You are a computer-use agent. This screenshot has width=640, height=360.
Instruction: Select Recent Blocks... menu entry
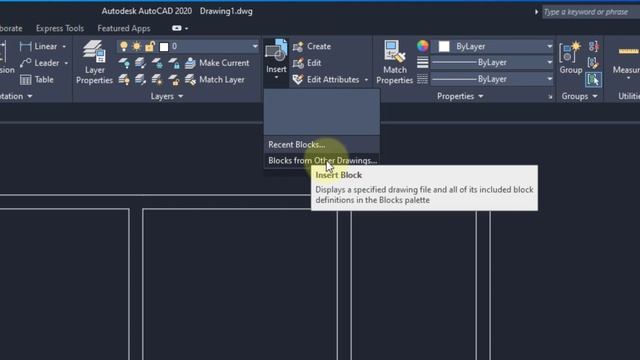tap(322, 144)
